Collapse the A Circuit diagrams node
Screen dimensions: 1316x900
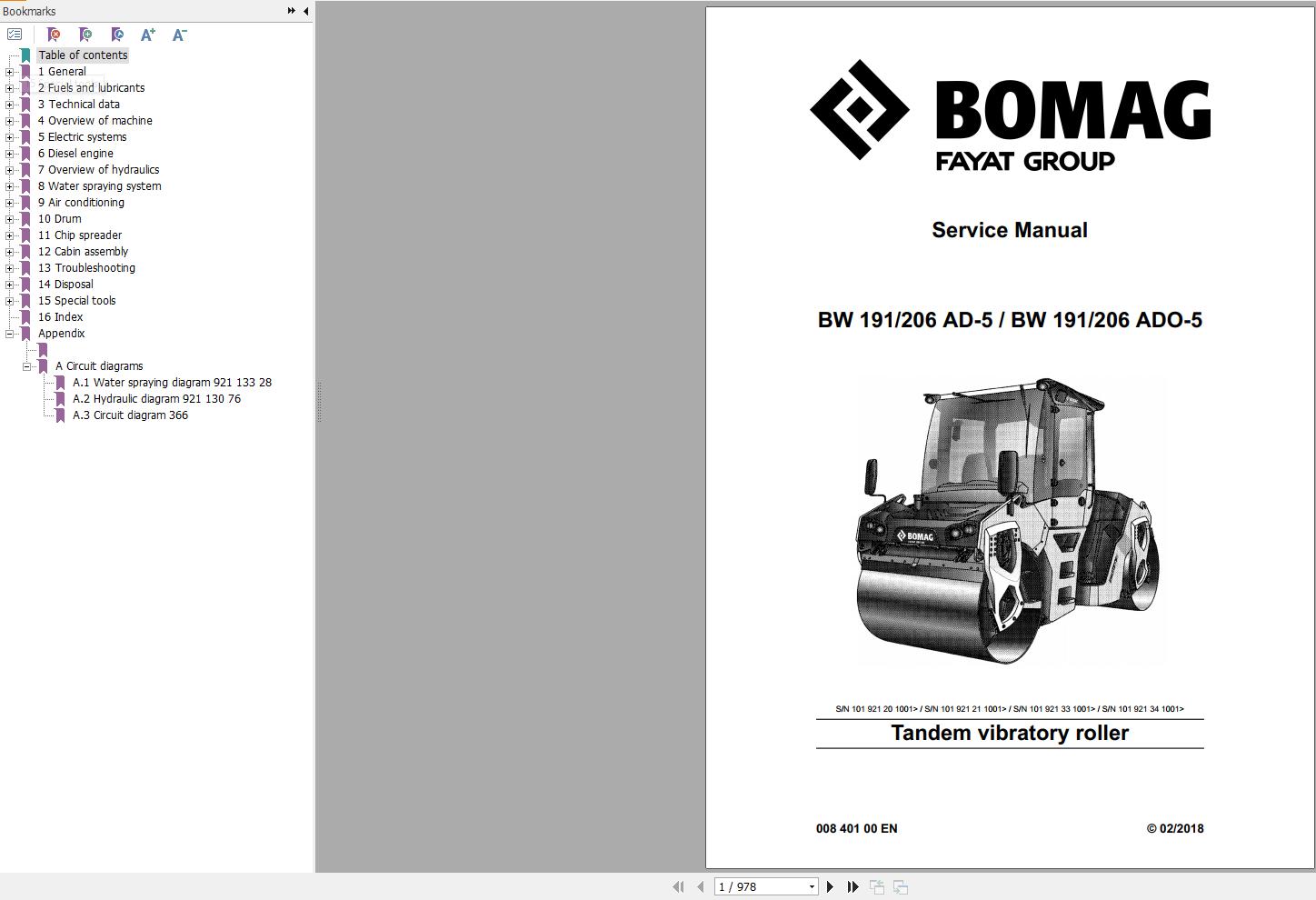[x=27, y=366]
